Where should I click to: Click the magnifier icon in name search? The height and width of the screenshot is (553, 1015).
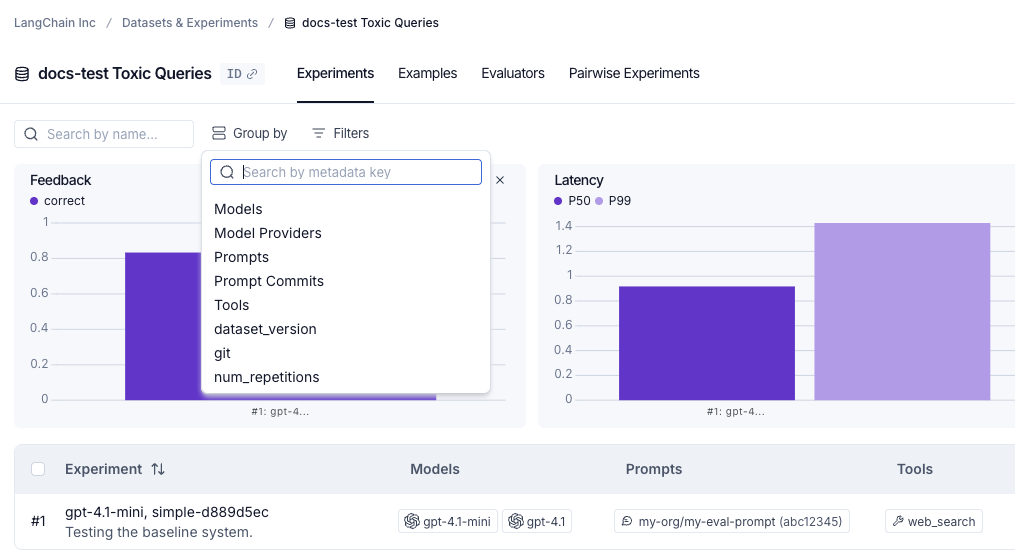pos(31,134)
